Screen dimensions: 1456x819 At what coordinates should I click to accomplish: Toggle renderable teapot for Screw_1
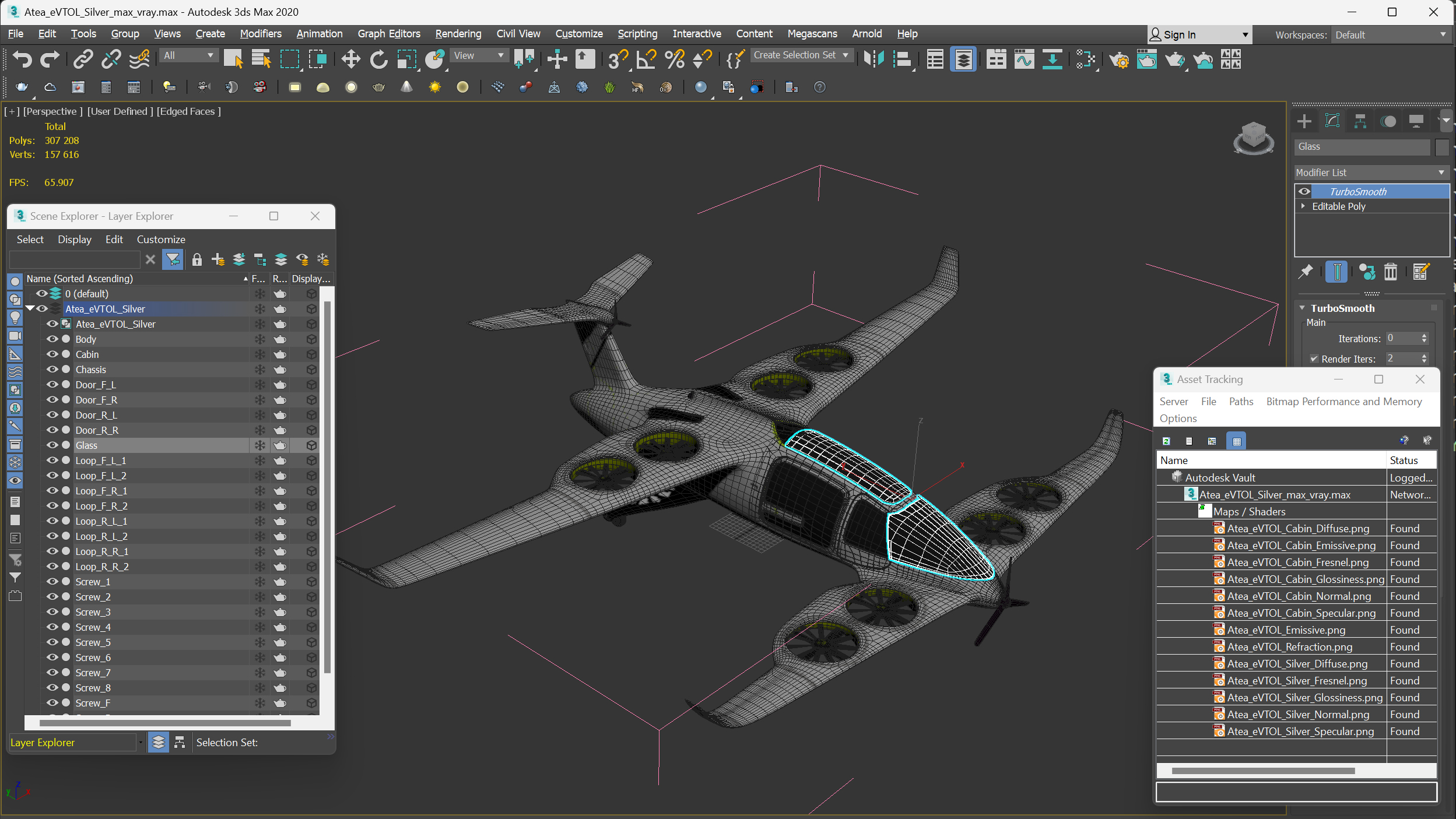(280, 581)
